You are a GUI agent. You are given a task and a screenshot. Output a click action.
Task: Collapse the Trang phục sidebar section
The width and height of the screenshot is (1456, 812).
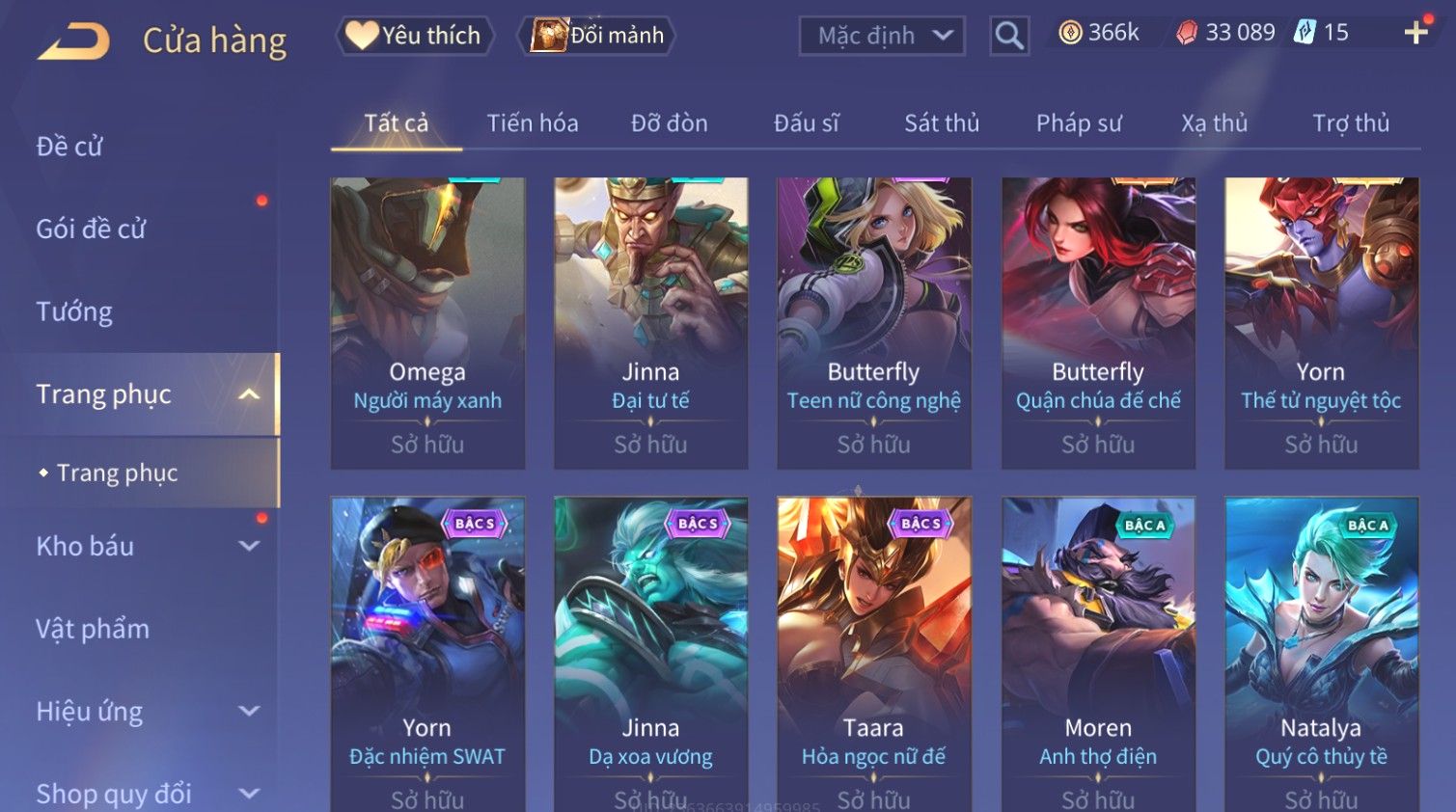tap(249, 394)
